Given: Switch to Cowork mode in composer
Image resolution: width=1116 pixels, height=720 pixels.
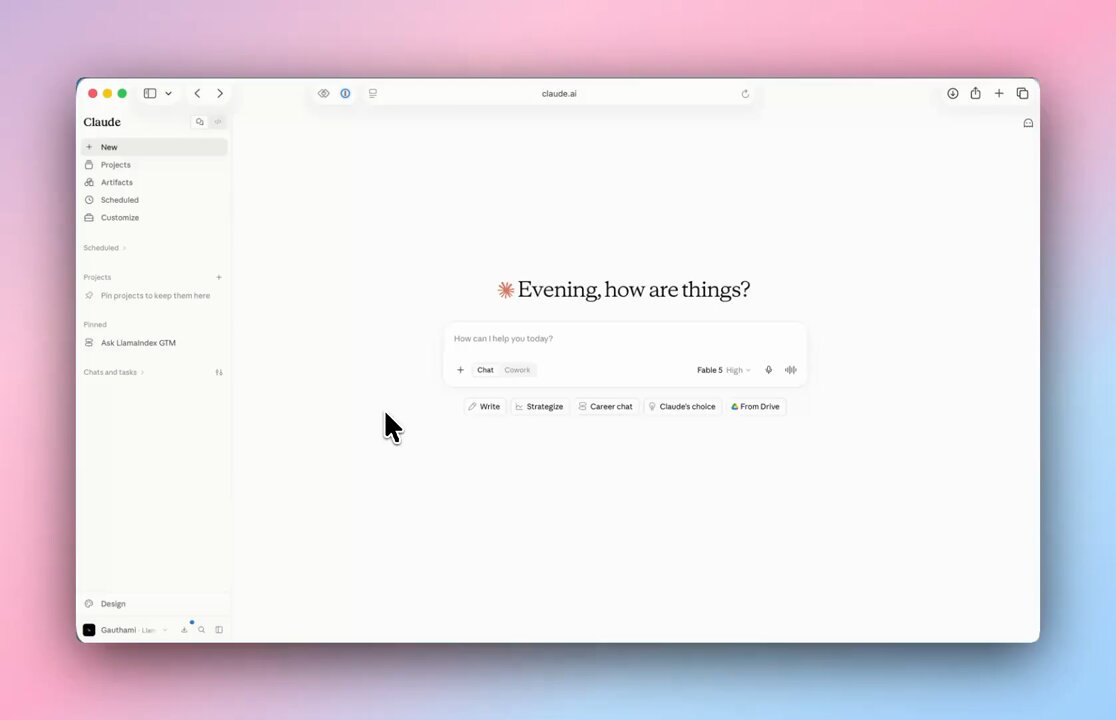Looking at the screenshot, I should 517,370.
